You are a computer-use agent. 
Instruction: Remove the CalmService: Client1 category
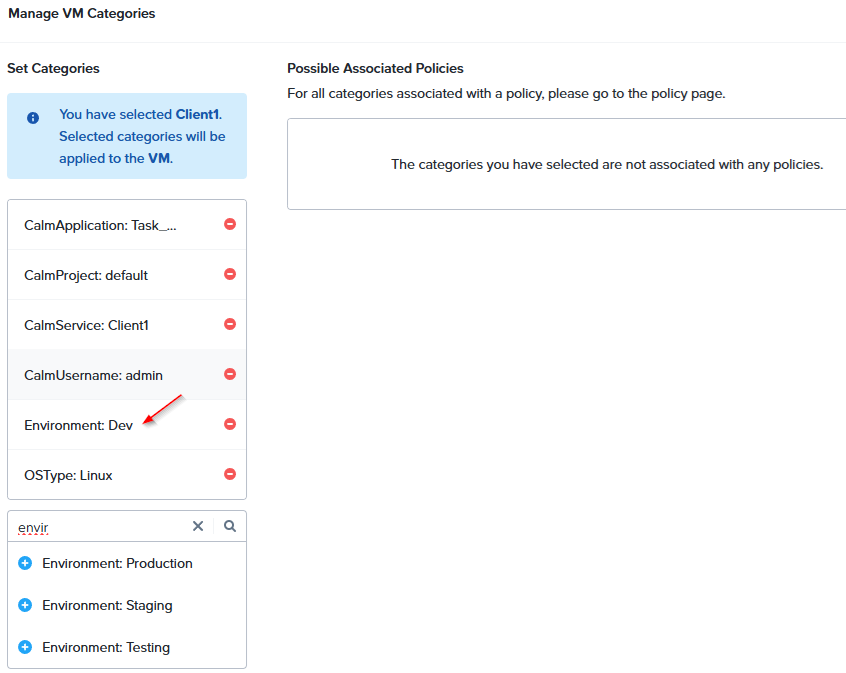pyautogui.click(x=230, y=324)
